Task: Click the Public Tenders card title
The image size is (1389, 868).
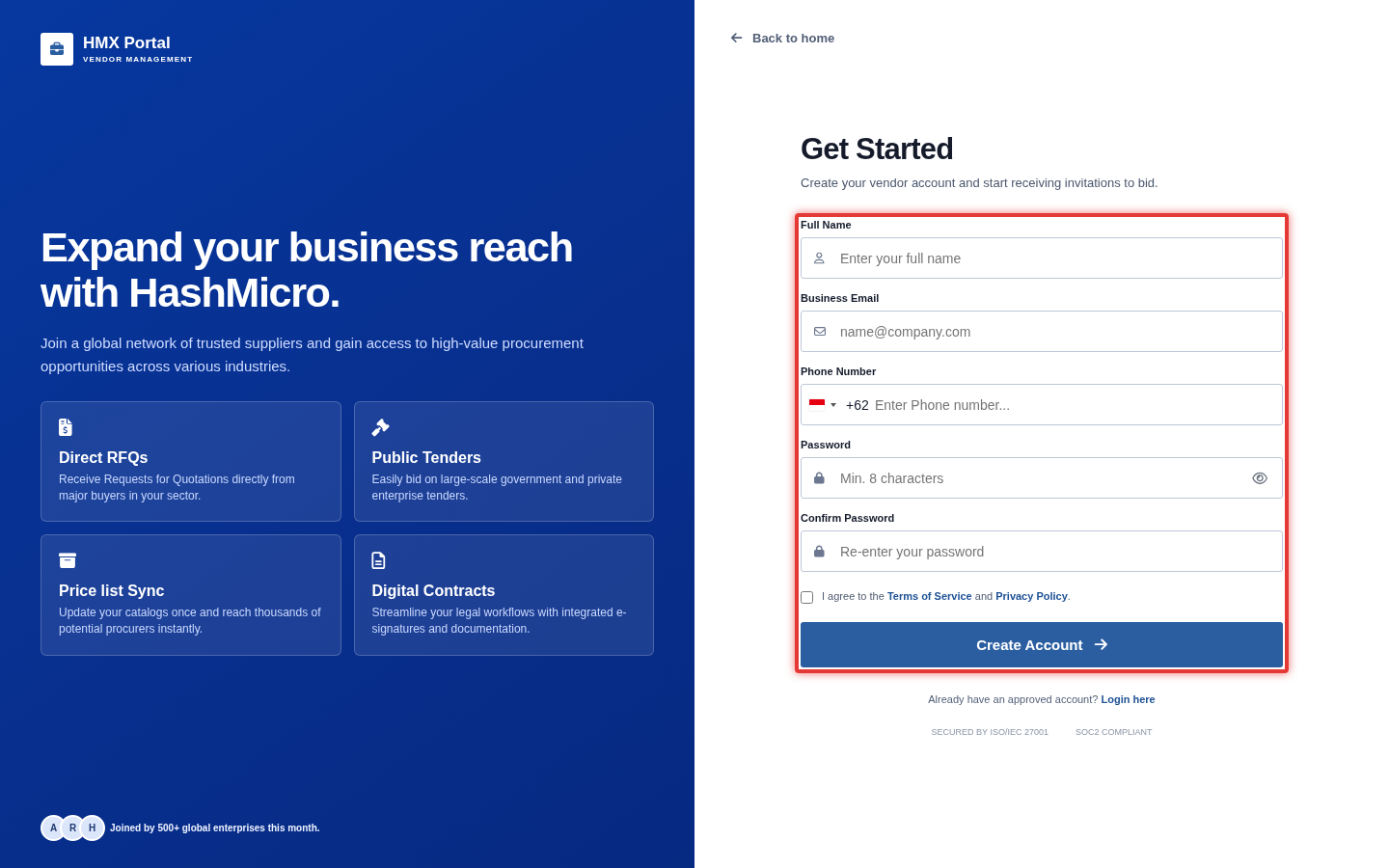Action: coord(426,457)
